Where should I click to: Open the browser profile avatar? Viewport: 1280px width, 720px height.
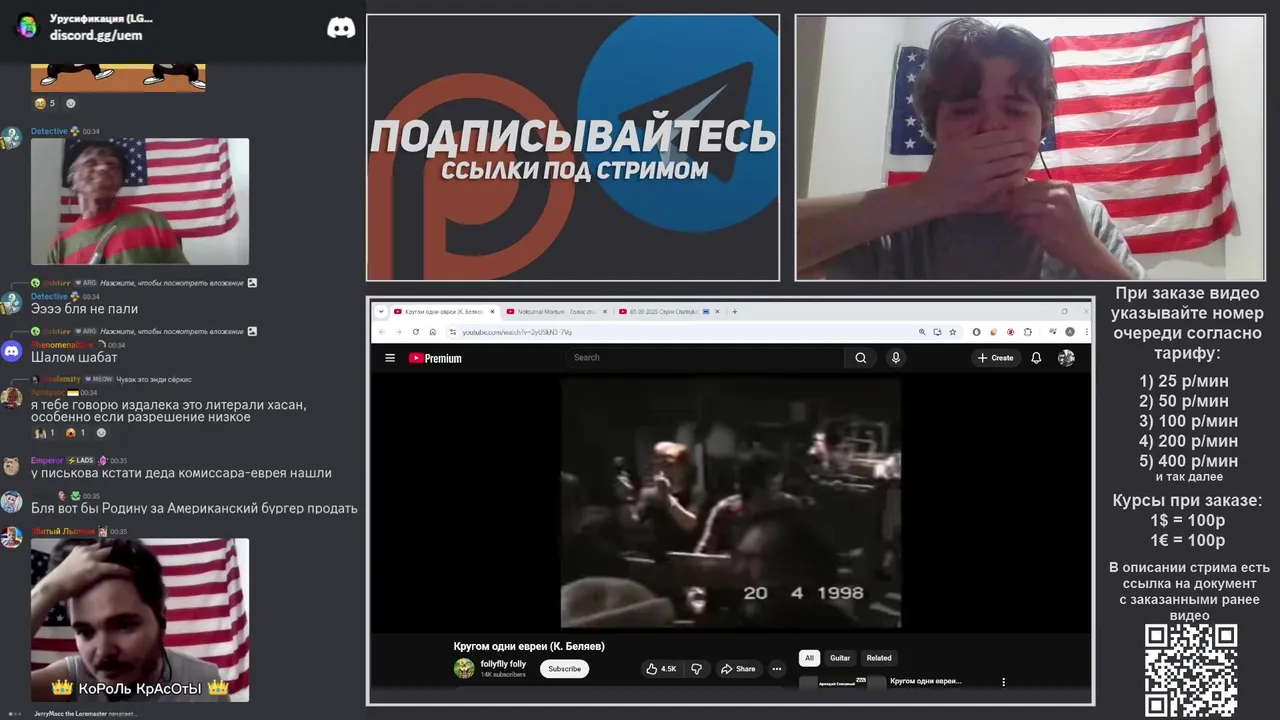[1069, 332]
